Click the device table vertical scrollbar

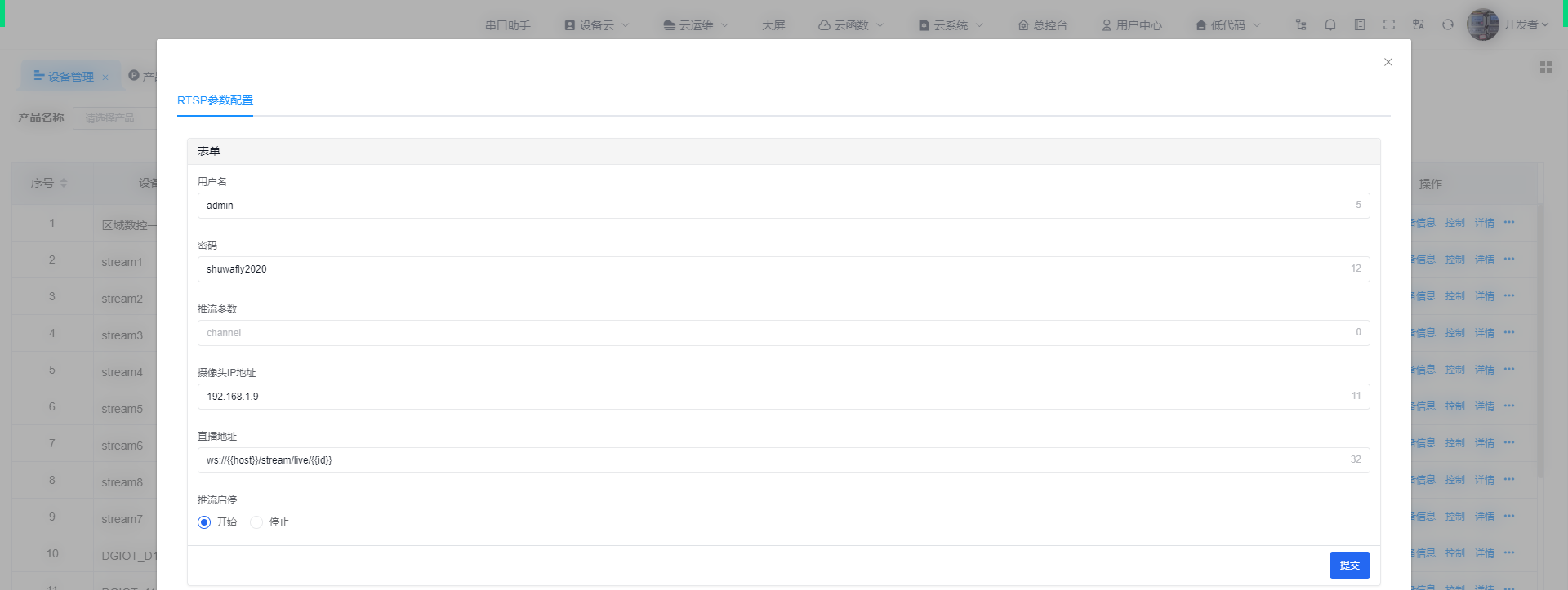click(1541, 340)
